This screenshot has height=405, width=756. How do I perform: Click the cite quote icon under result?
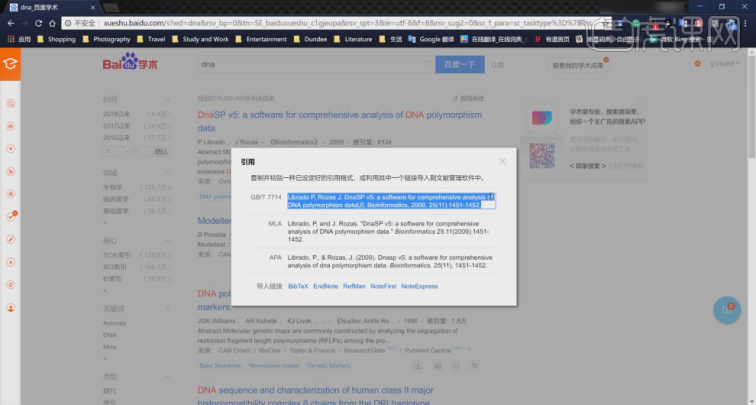click(456, 366)
